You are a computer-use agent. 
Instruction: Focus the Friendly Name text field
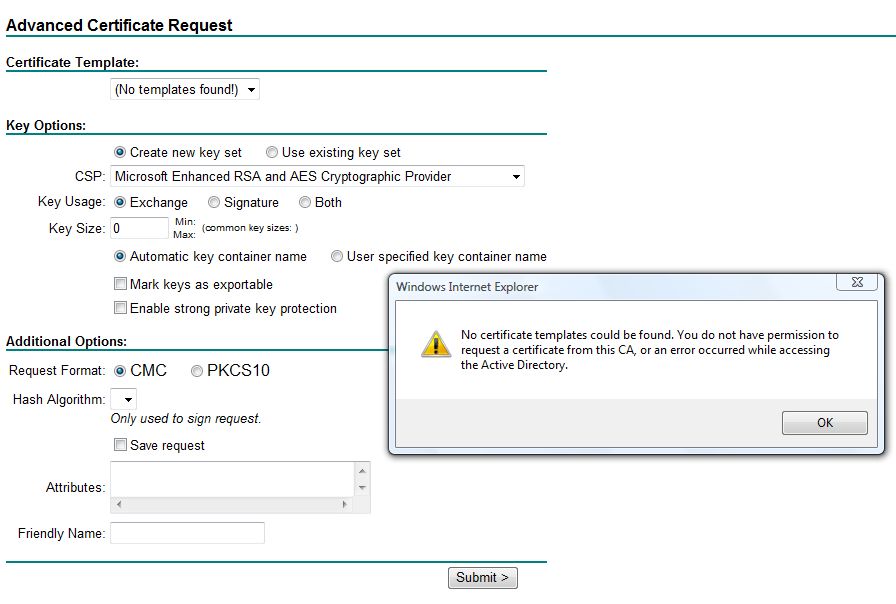(x=187, y=533)
